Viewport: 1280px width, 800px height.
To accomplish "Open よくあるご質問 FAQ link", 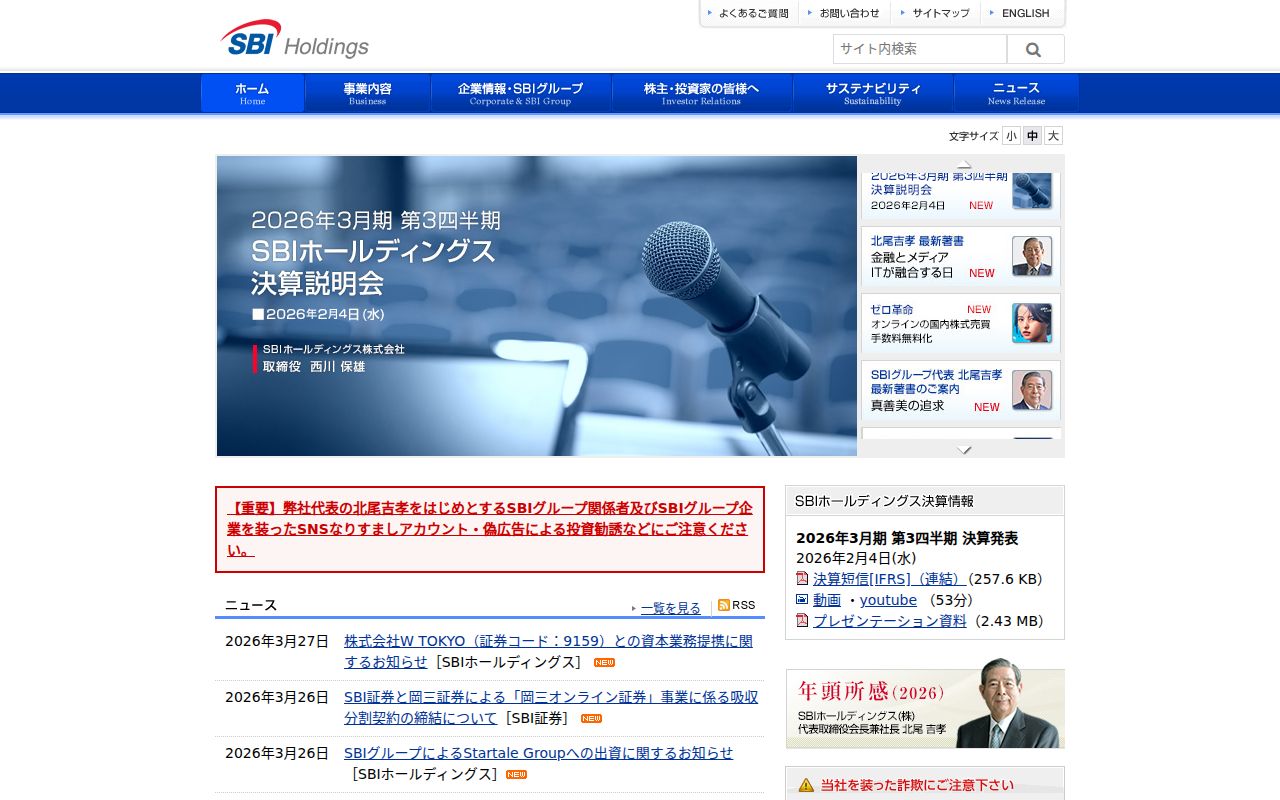I will 748,13.
